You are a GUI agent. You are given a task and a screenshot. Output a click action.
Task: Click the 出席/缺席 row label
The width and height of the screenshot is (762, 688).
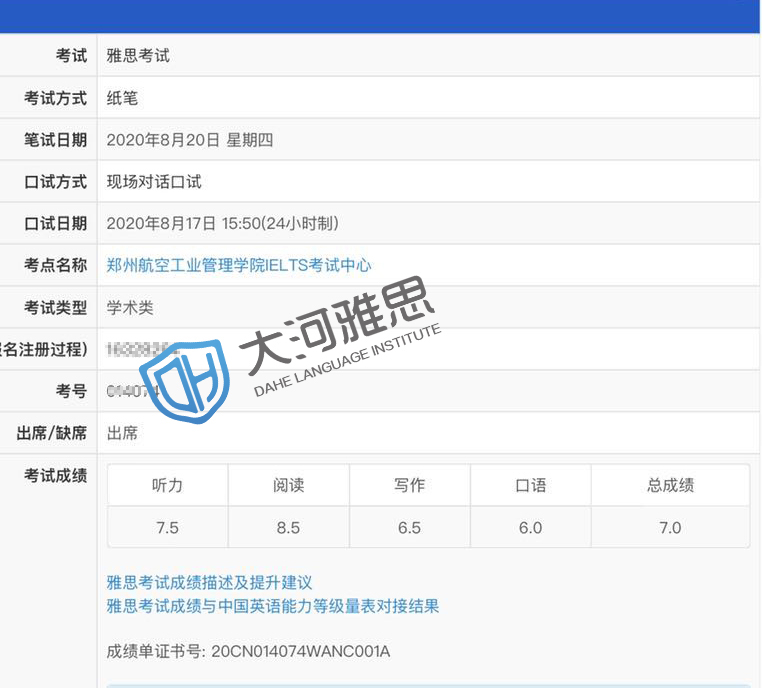pyautogui.click(x=52, y=433)
